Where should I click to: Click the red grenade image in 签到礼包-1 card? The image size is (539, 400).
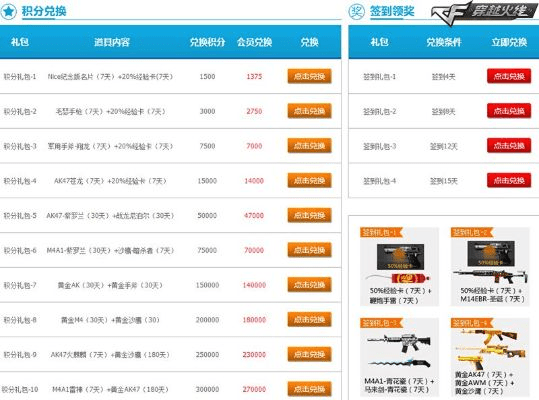[x=399, y=278]
